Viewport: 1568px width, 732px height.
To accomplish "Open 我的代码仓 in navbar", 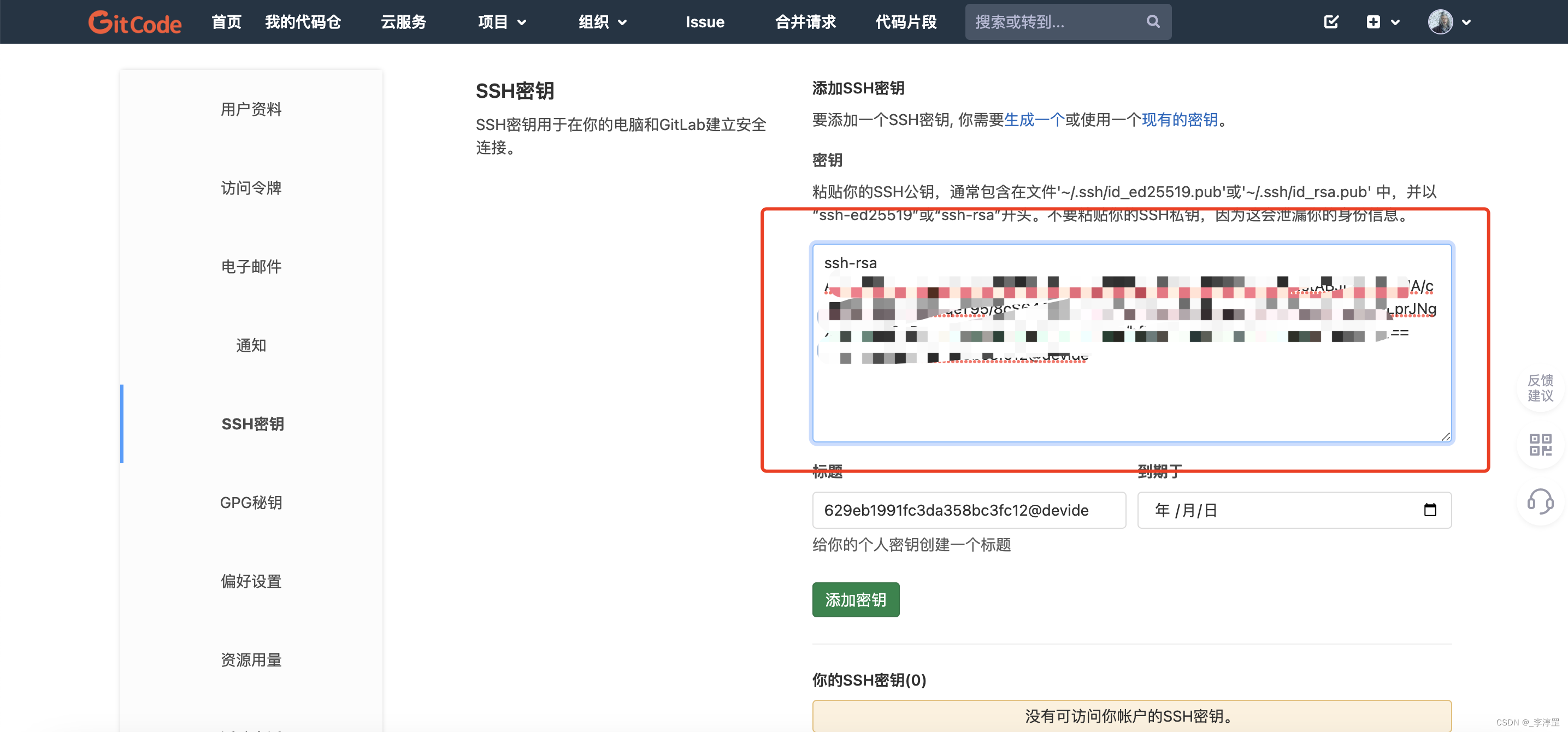I will (x=303, y=22).
